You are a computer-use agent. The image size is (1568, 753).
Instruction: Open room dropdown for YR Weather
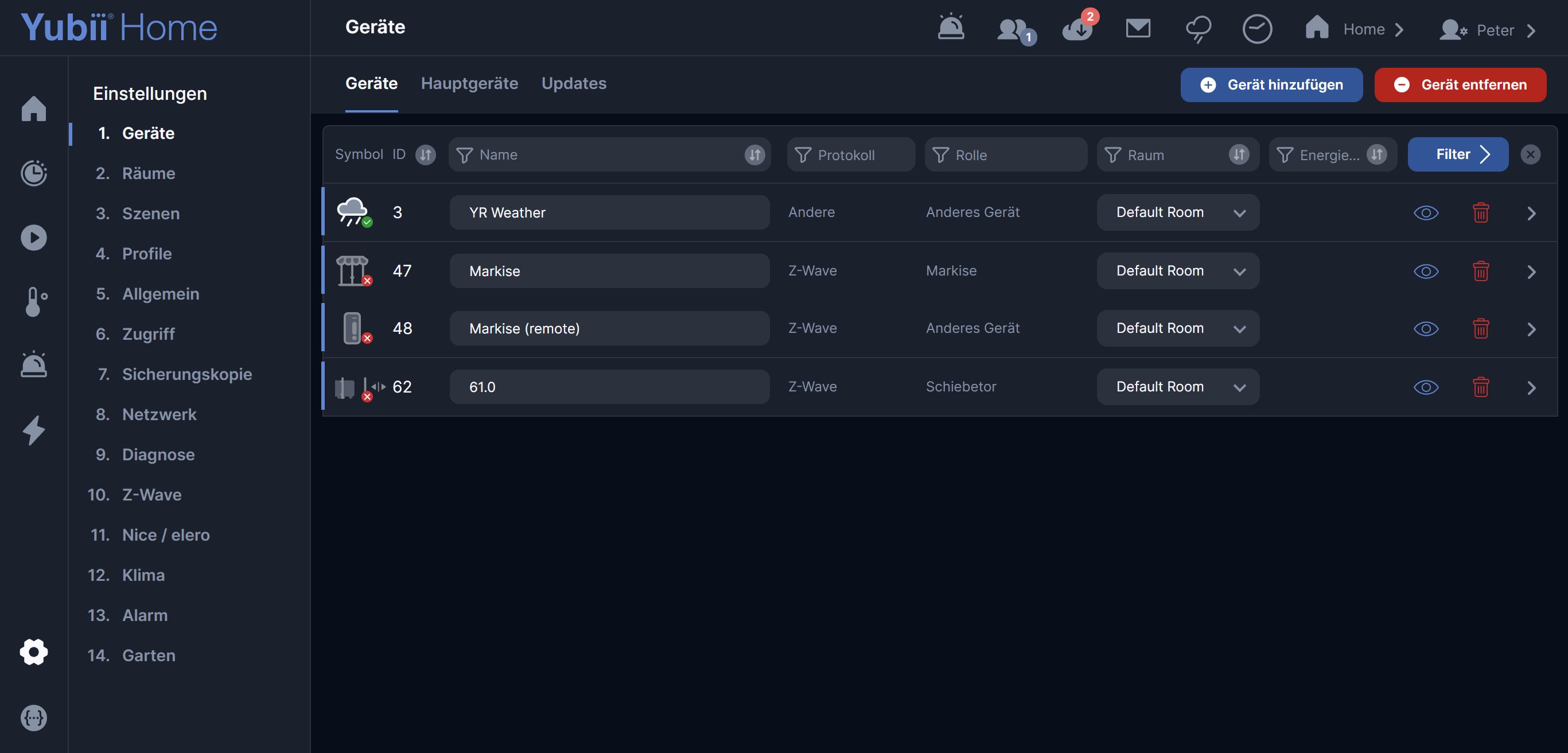coord(1177,212)
